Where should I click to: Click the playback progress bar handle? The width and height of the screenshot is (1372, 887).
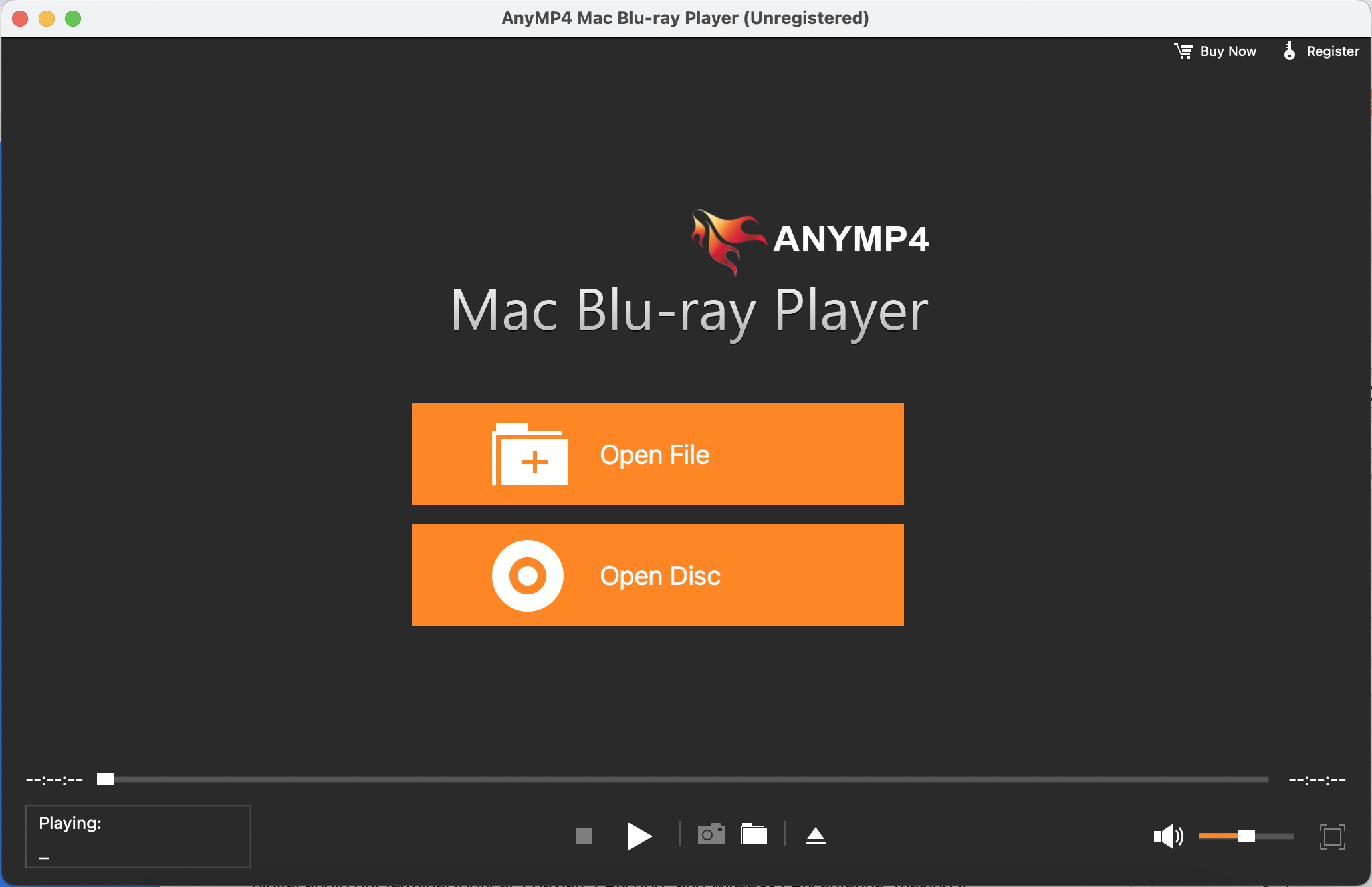point(106,779)
